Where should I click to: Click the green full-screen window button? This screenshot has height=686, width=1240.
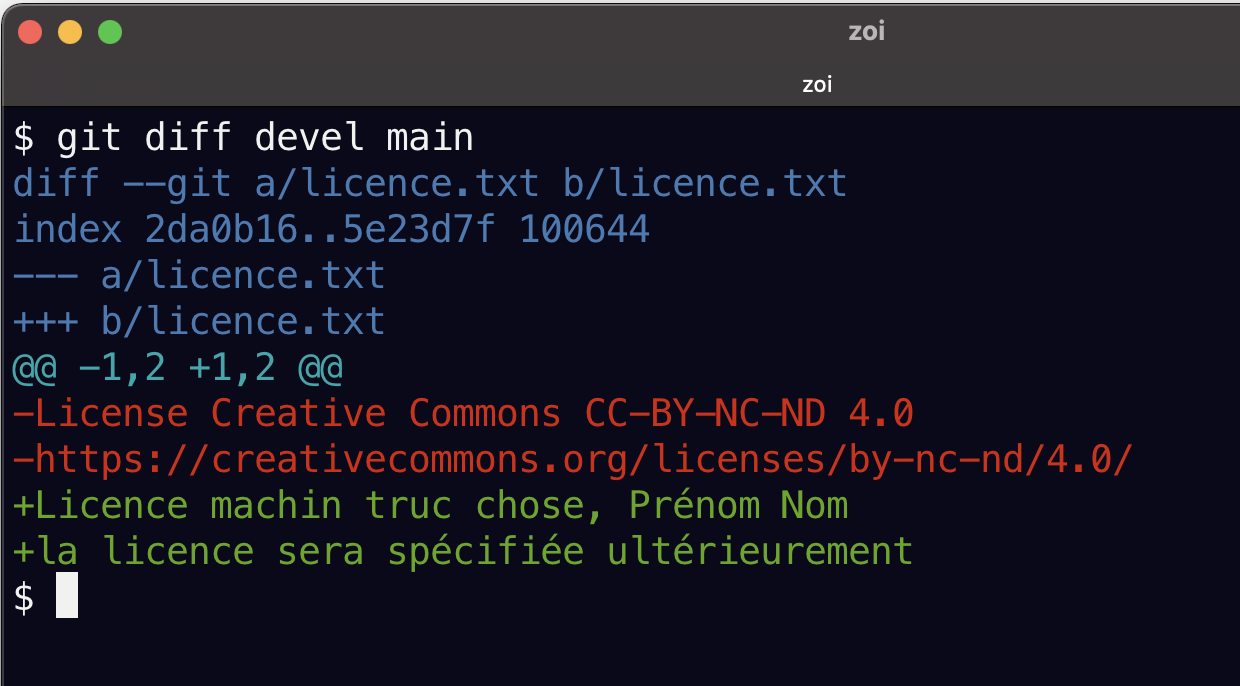pos(110,32)
